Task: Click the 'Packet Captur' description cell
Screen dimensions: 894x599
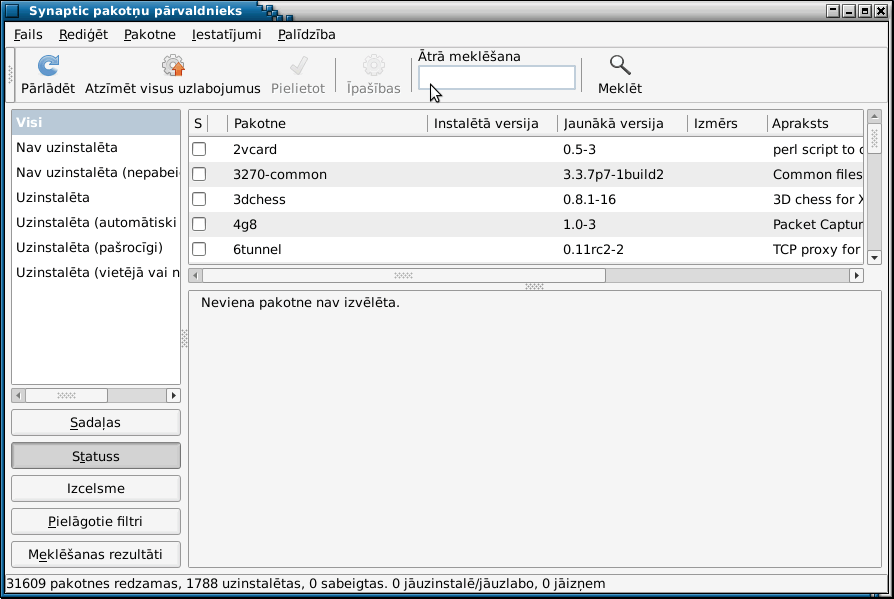Action: [818, 225]
